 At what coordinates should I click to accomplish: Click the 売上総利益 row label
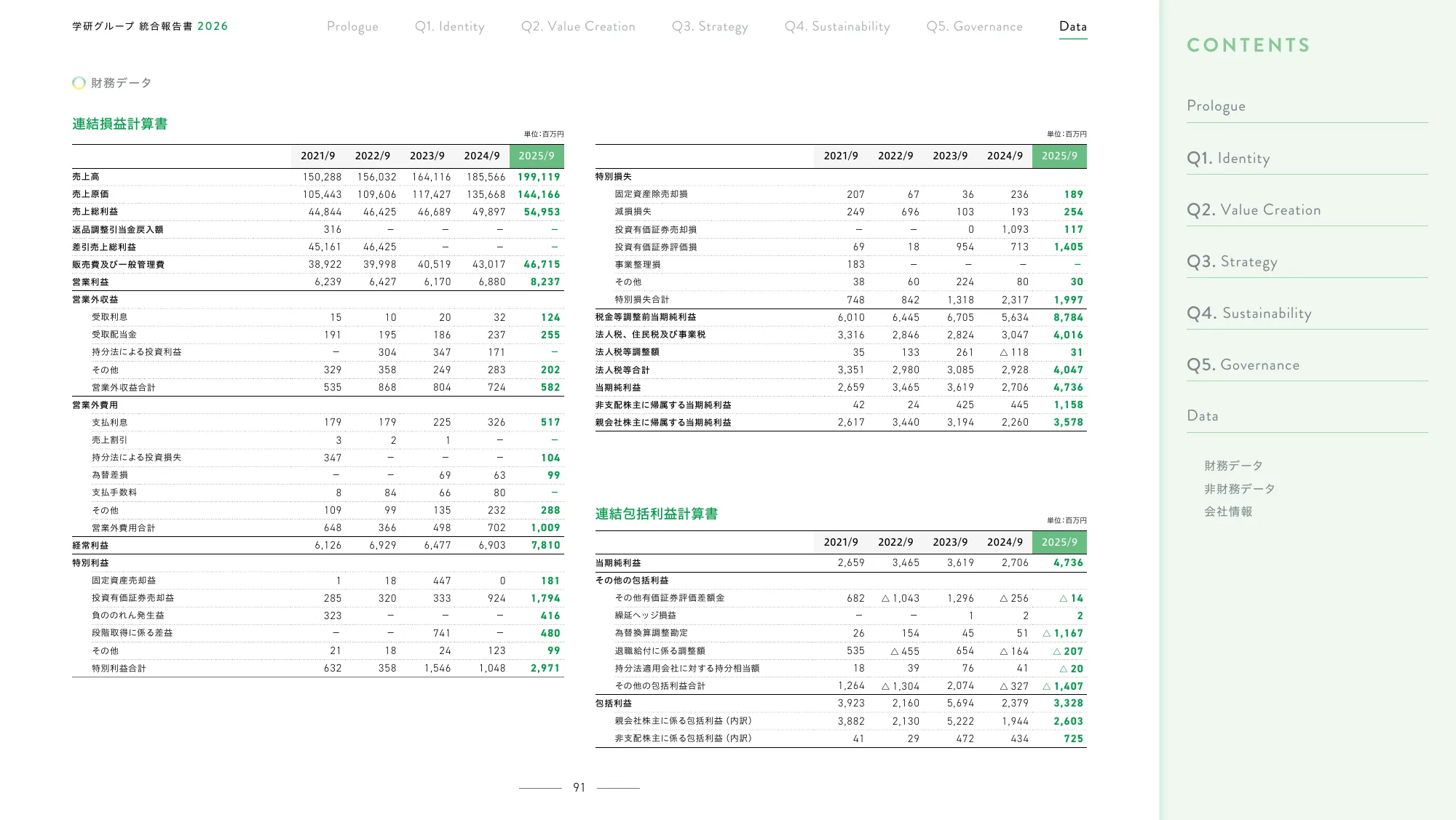point(95,212)
